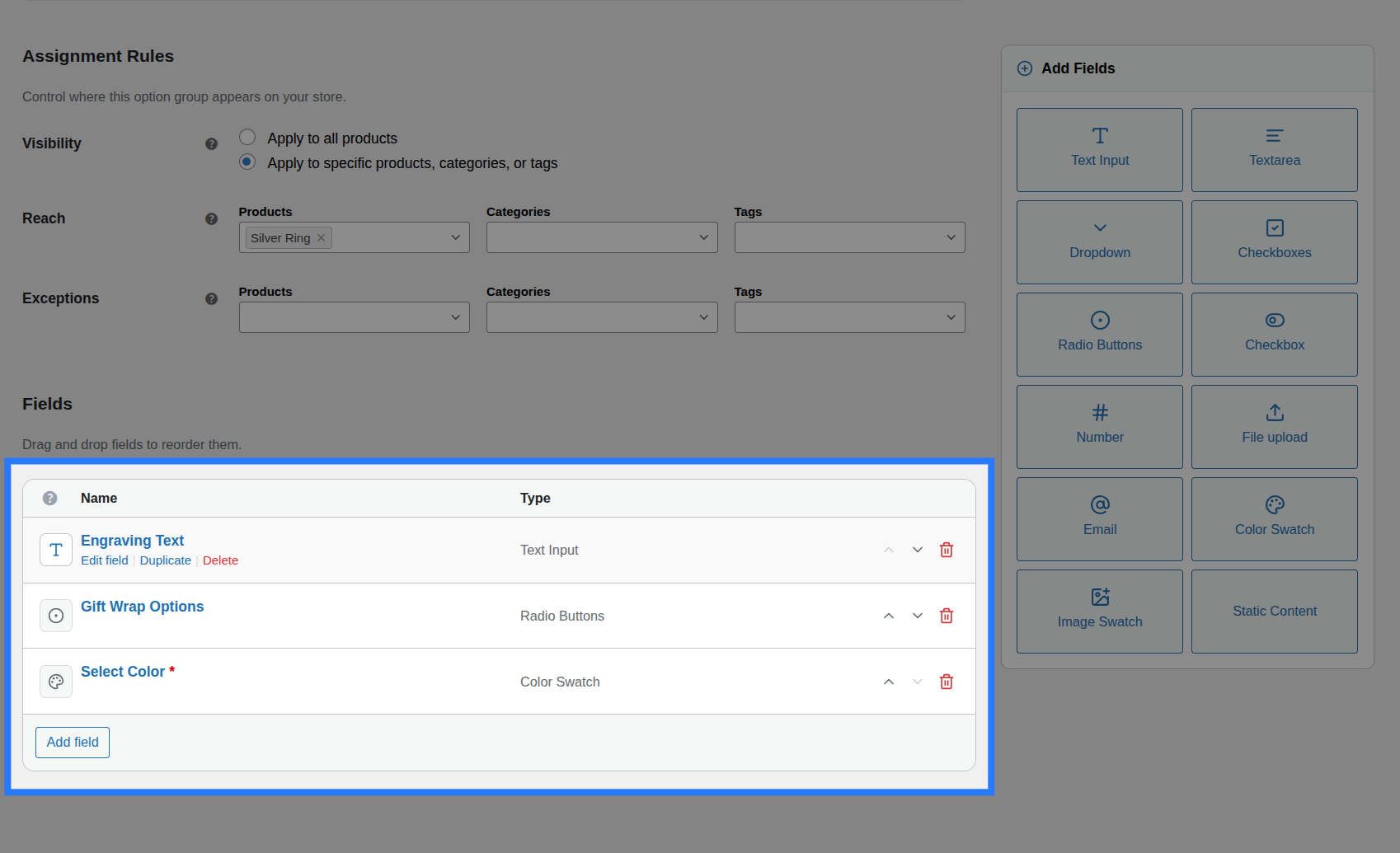This screenshot has width=1400, height=853.
Task: Click the Gift Wrap Options radio type icon
Action: (56, 616)
